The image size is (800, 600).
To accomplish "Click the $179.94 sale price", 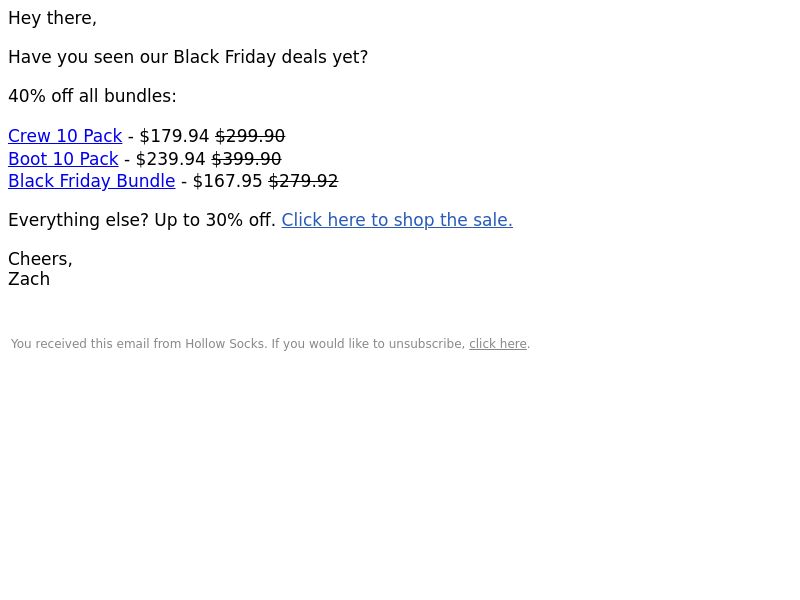I will 174,136.
